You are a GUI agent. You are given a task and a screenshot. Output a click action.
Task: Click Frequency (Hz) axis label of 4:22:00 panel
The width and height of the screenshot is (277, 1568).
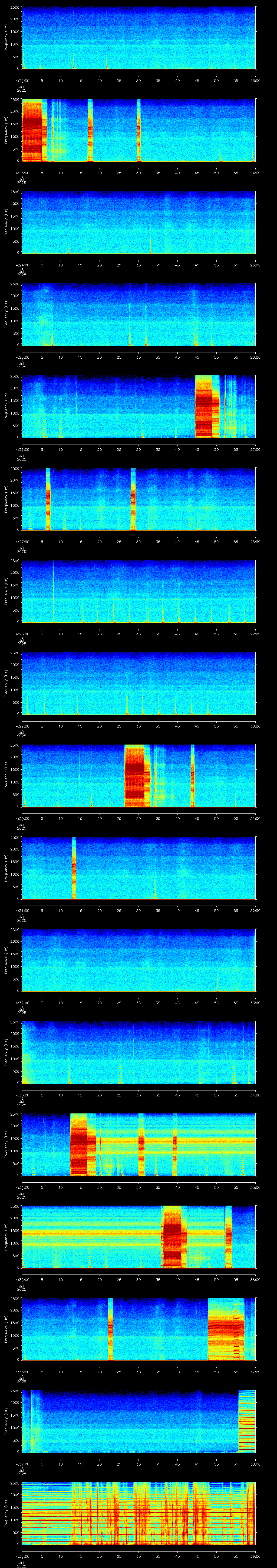[x=6, y=38]
